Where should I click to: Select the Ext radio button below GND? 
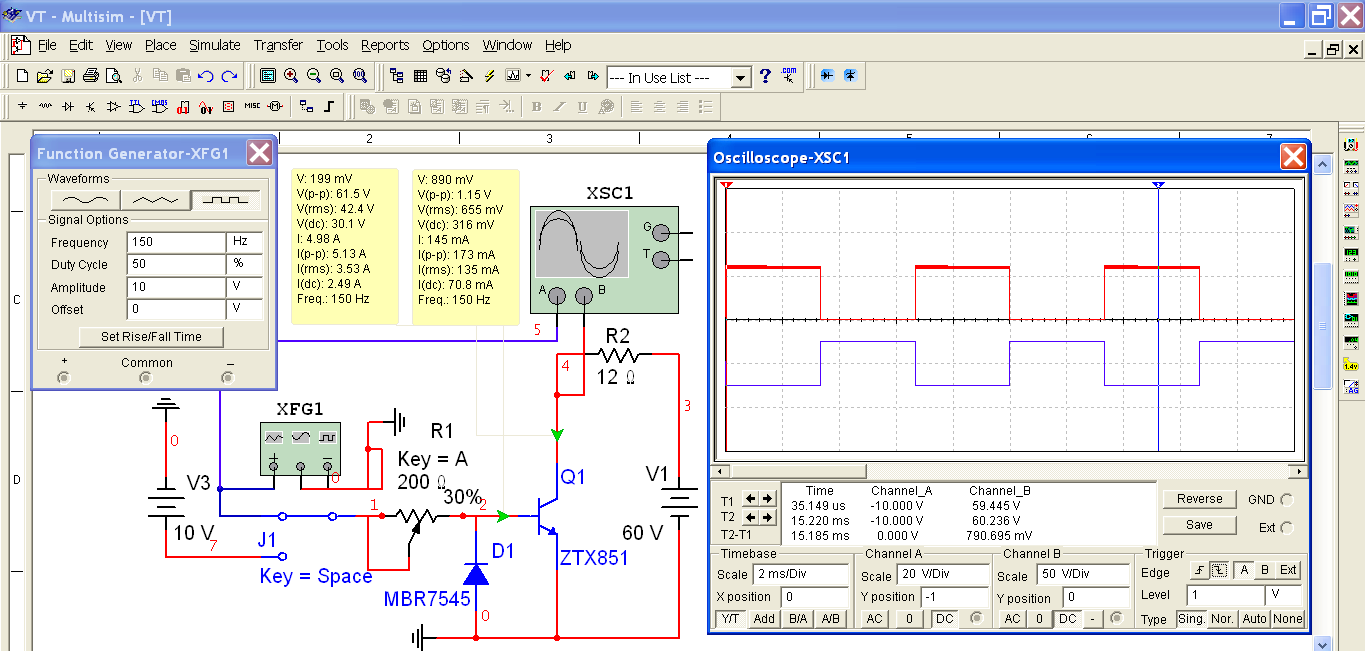click(x=1287, y=527)
